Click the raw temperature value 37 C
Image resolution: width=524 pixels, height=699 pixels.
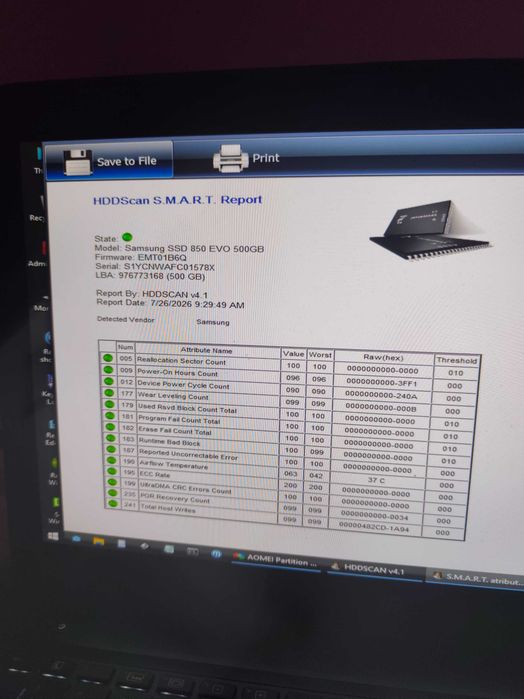coord(376,480)
